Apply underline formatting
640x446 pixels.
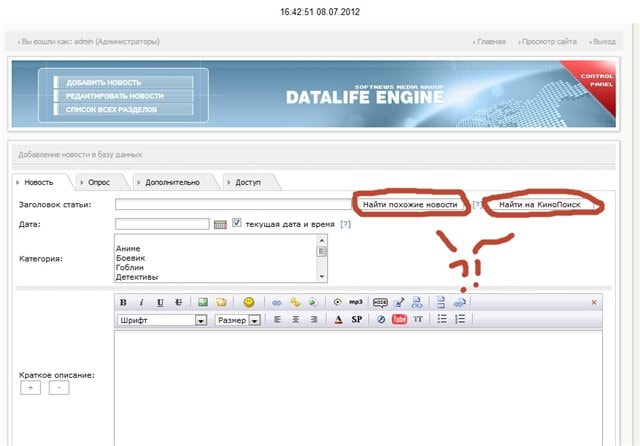tap(160, 302)
